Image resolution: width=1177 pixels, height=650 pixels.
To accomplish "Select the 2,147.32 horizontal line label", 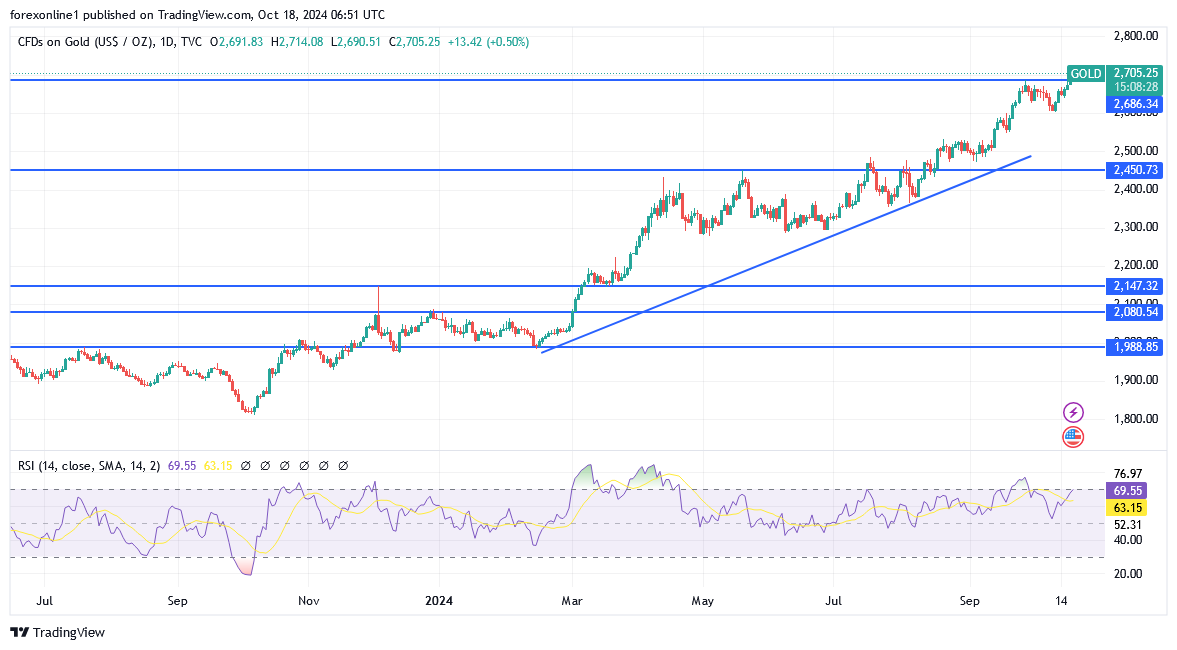I will [x=1135, y=286].
